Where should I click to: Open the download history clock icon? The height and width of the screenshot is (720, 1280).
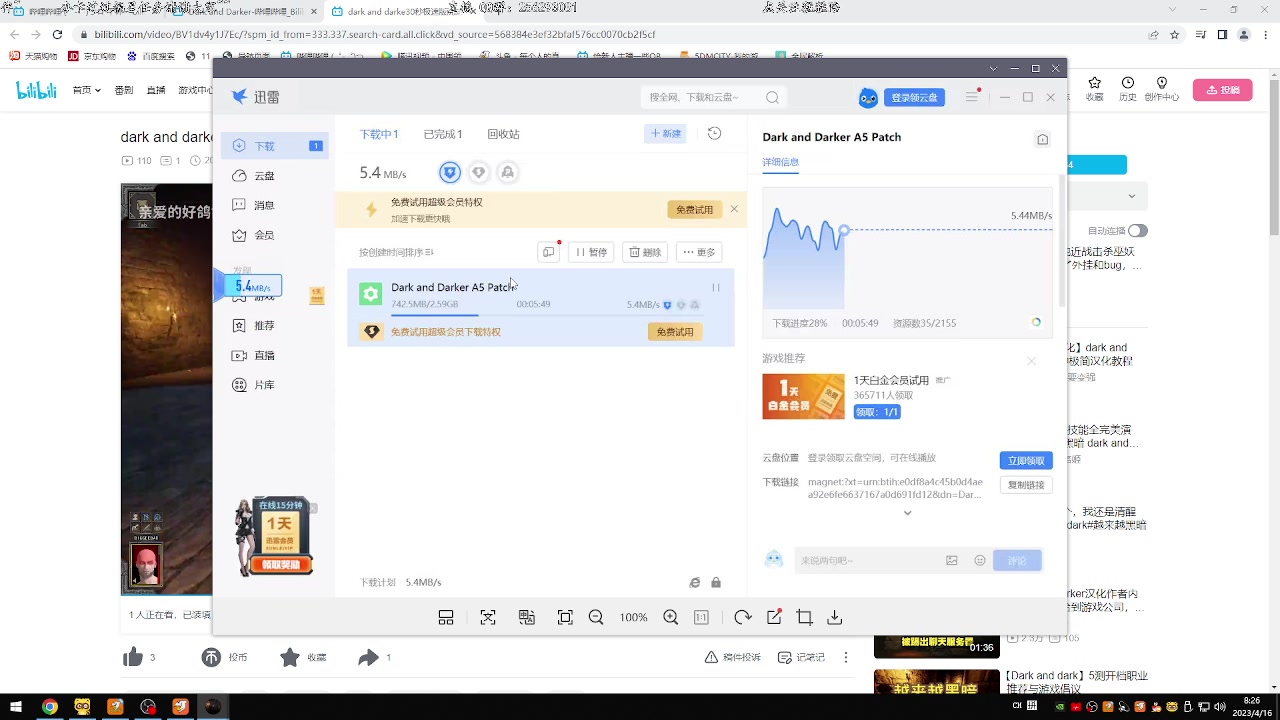pyautogui.click(x=714, y=133)
